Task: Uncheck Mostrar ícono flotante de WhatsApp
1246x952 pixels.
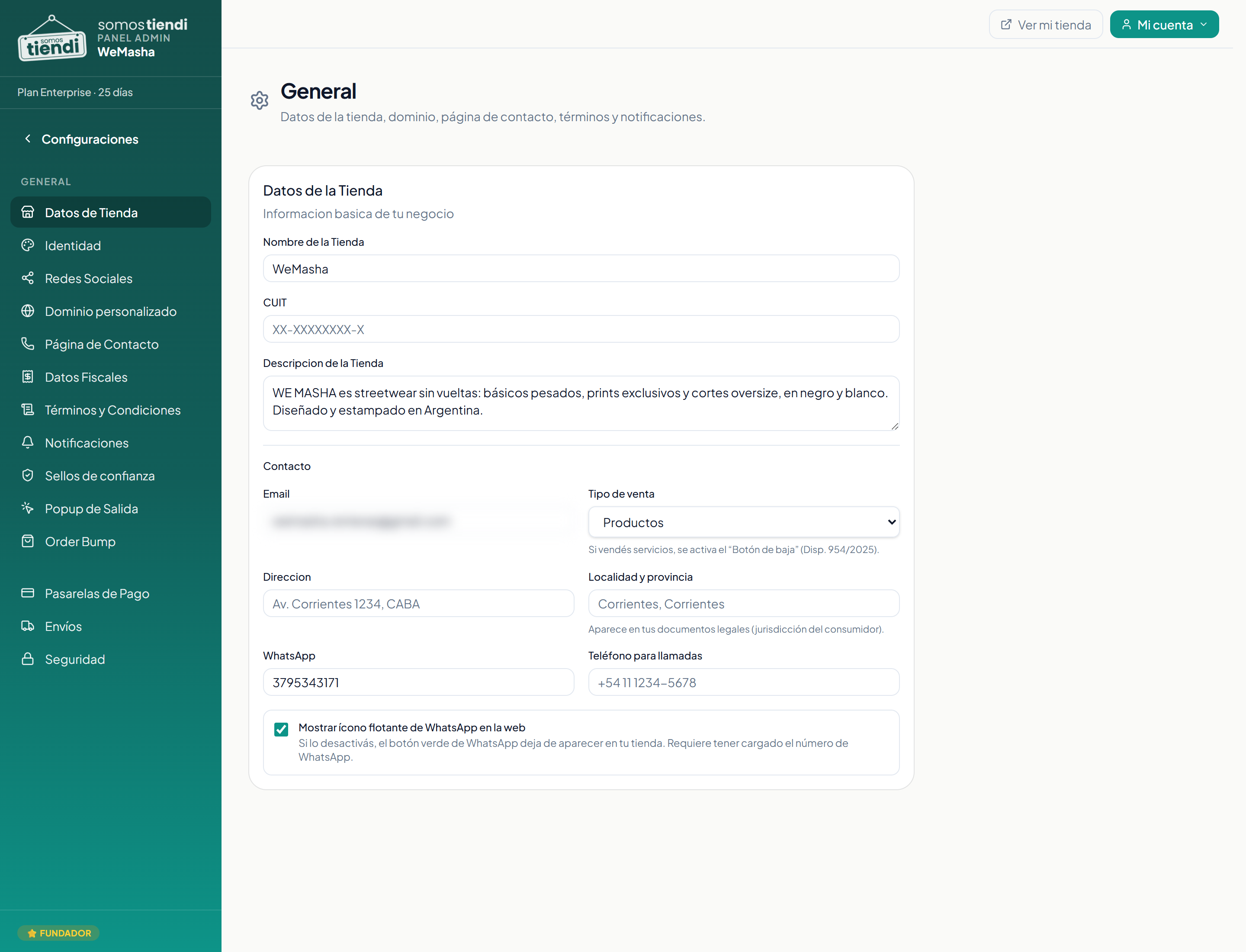Action: [x=281, y=729]
